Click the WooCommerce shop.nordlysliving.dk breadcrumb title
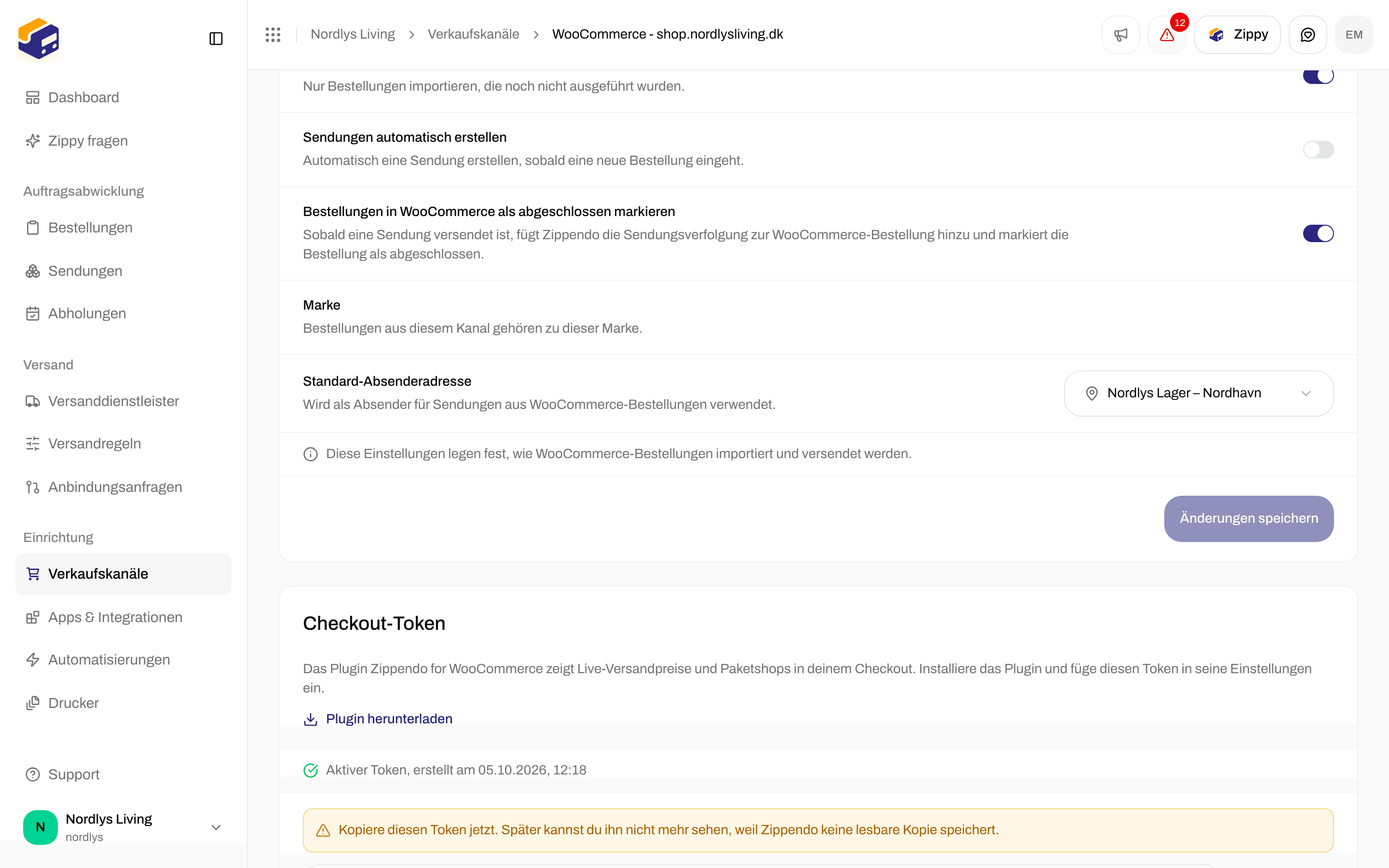Image resolution: width=1389 pixels, height=868 pixels. 667,34
